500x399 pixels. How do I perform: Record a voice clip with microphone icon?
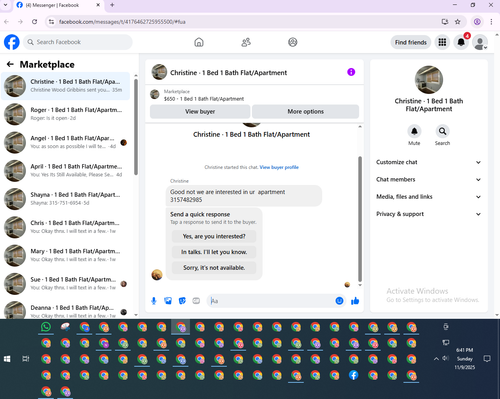tap(154, 301)
